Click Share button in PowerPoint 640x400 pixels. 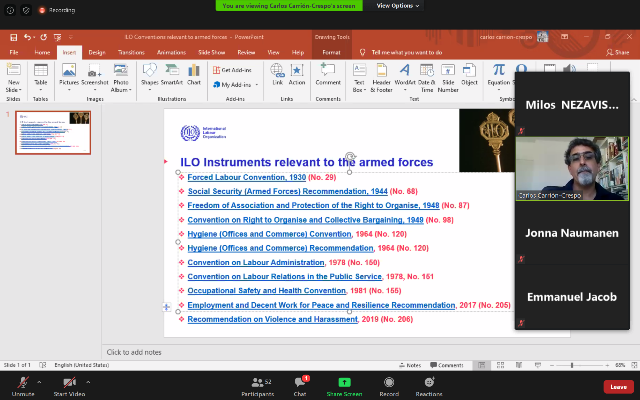(618, 52)
